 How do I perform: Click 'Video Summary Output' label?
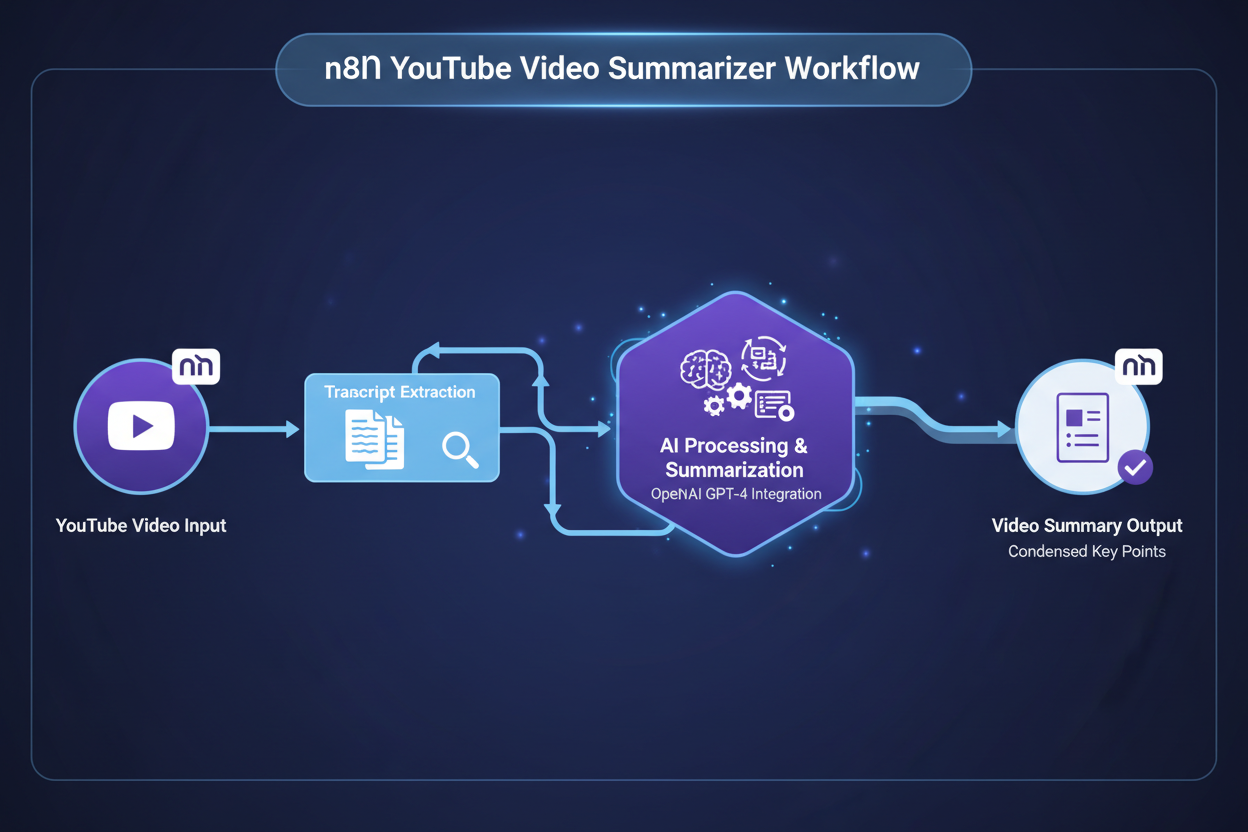1087,525
